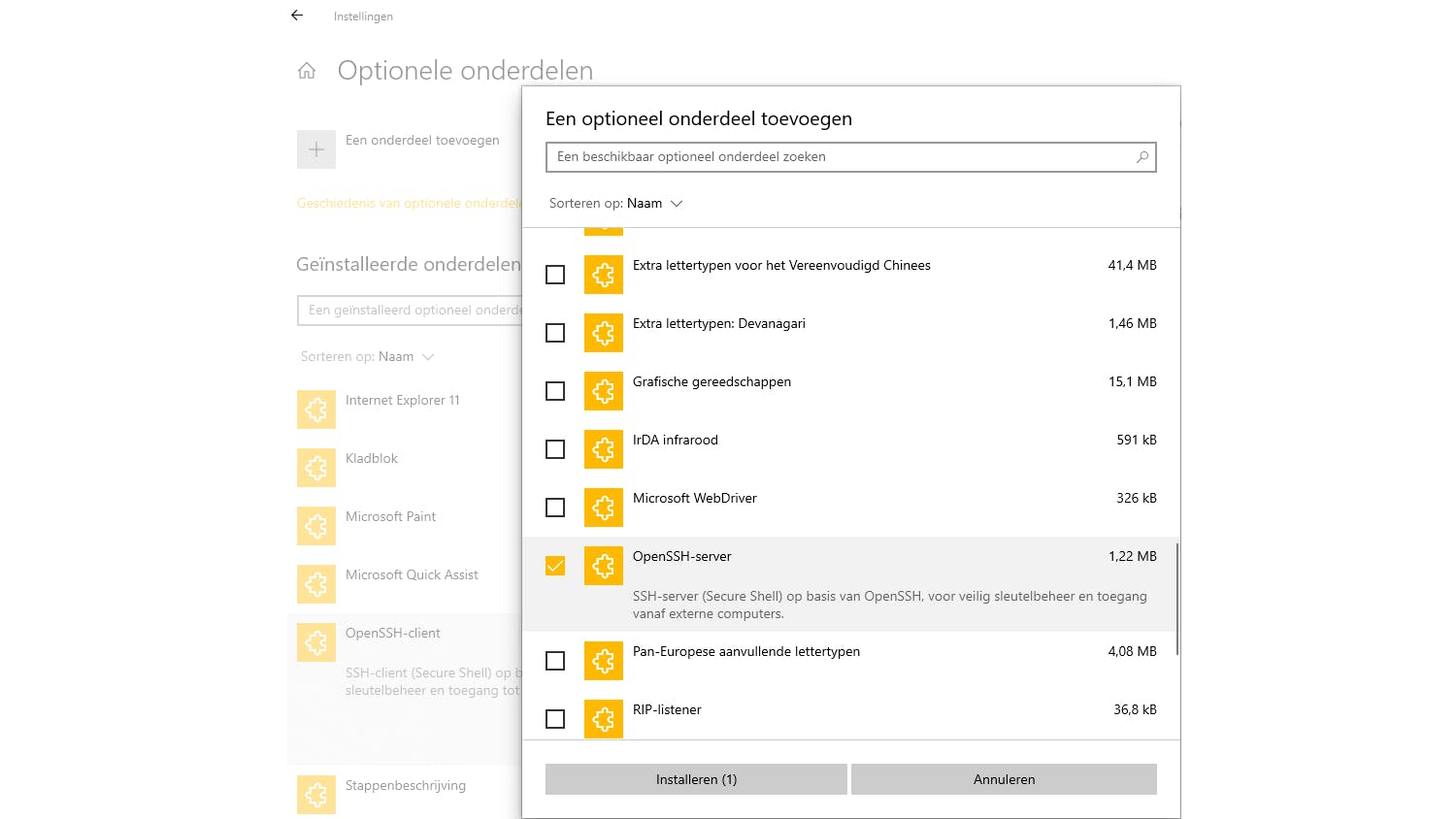1456x819 pixels.
Task: Focus the optioneel onderdeel zoeken search field
Action: click(840, 157)
